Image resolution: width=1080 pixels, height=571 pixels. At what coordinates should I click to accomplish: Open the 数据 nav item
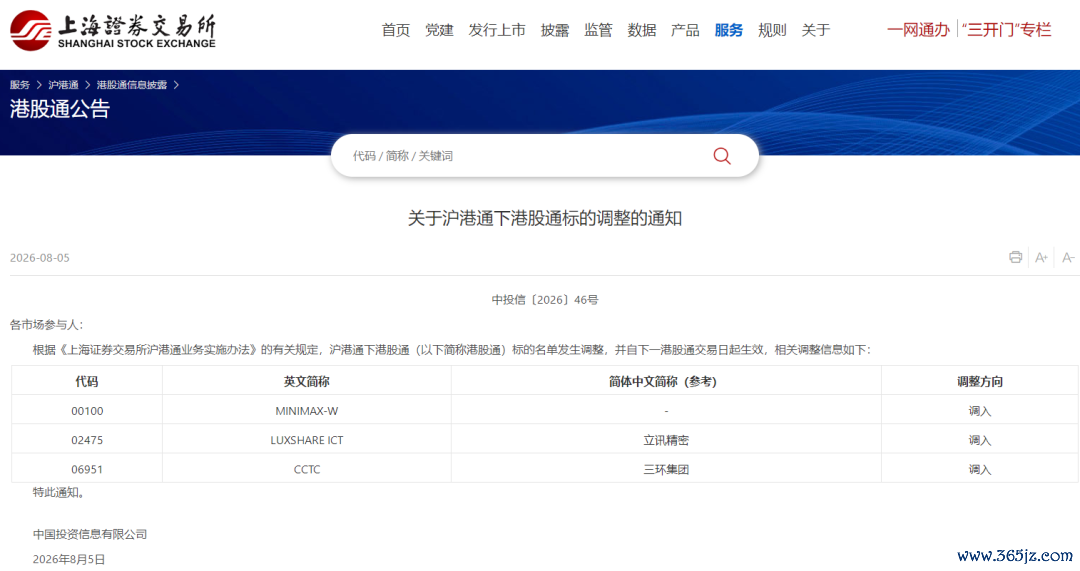pos(642,30)
